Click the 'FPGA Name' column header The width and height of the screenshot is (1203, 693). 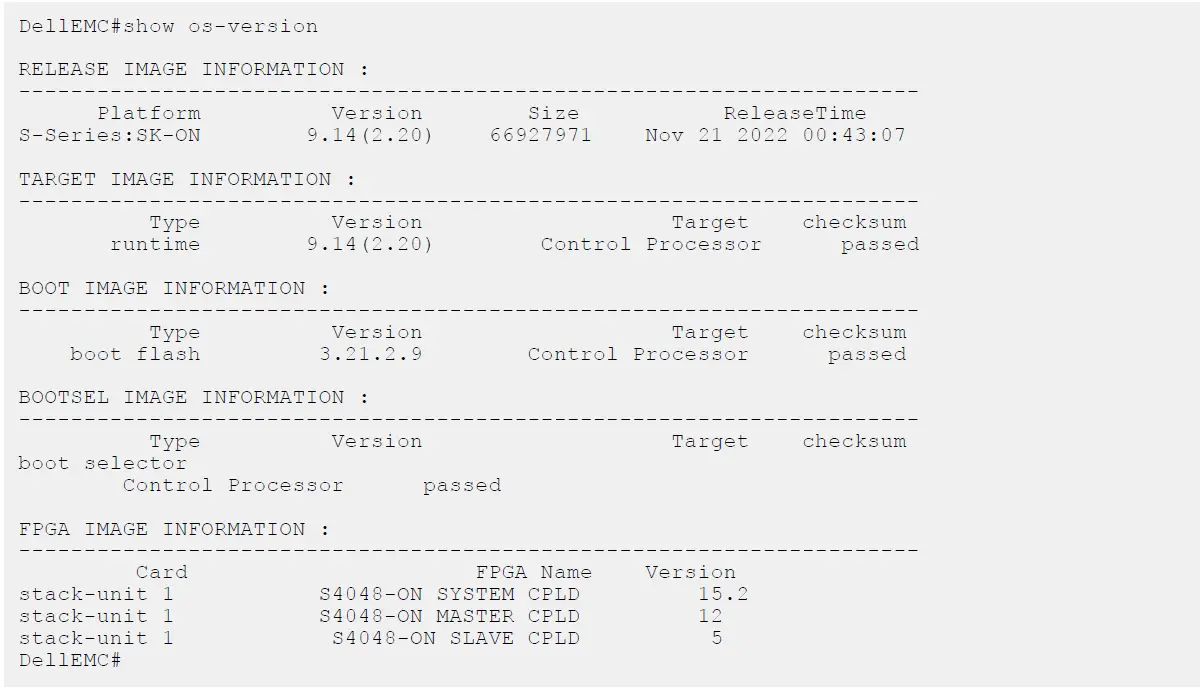click(533, 573)
